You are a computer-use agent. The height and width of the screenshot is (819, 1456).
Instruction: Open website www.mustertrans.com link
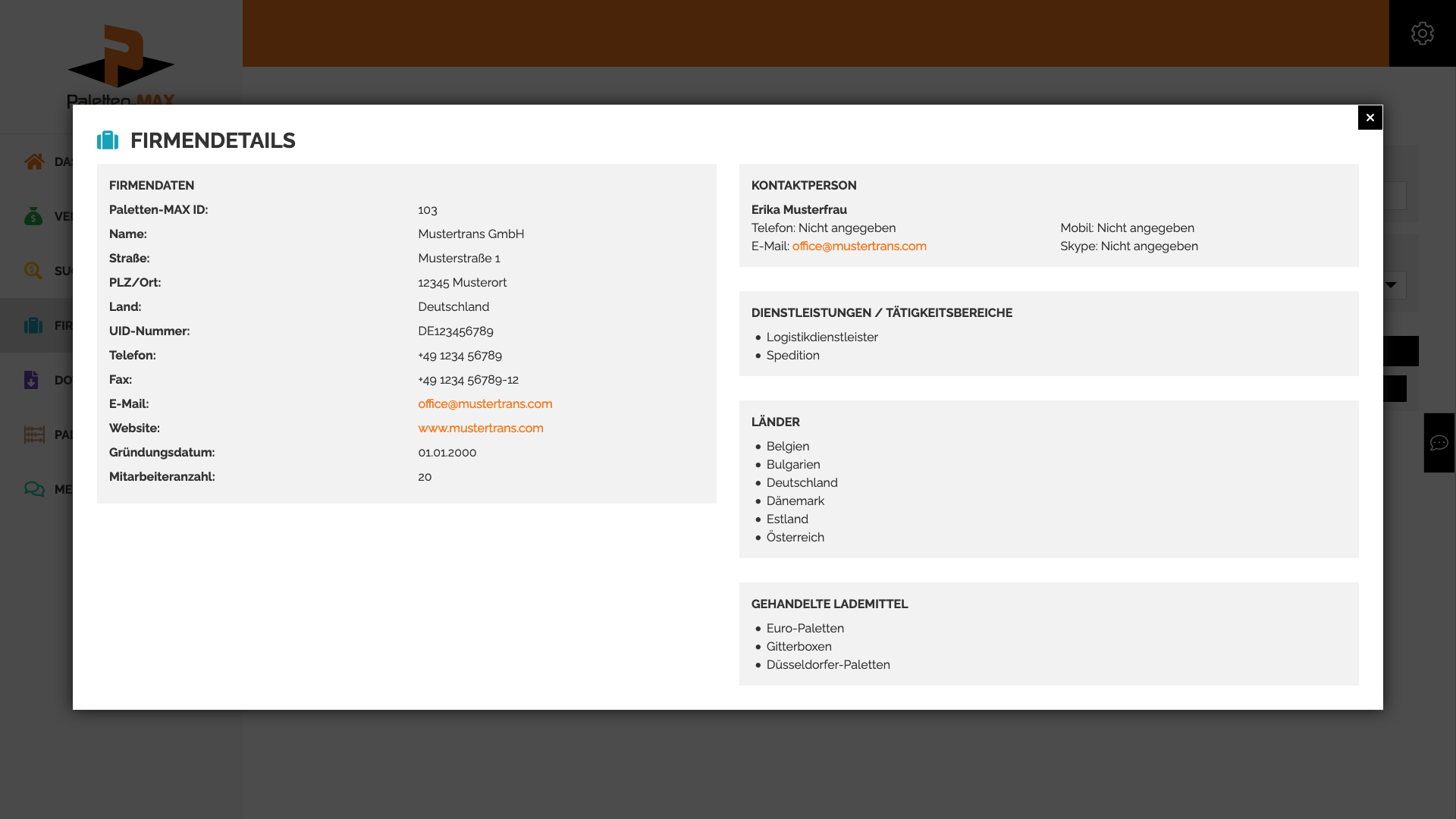tap(480, 428)
